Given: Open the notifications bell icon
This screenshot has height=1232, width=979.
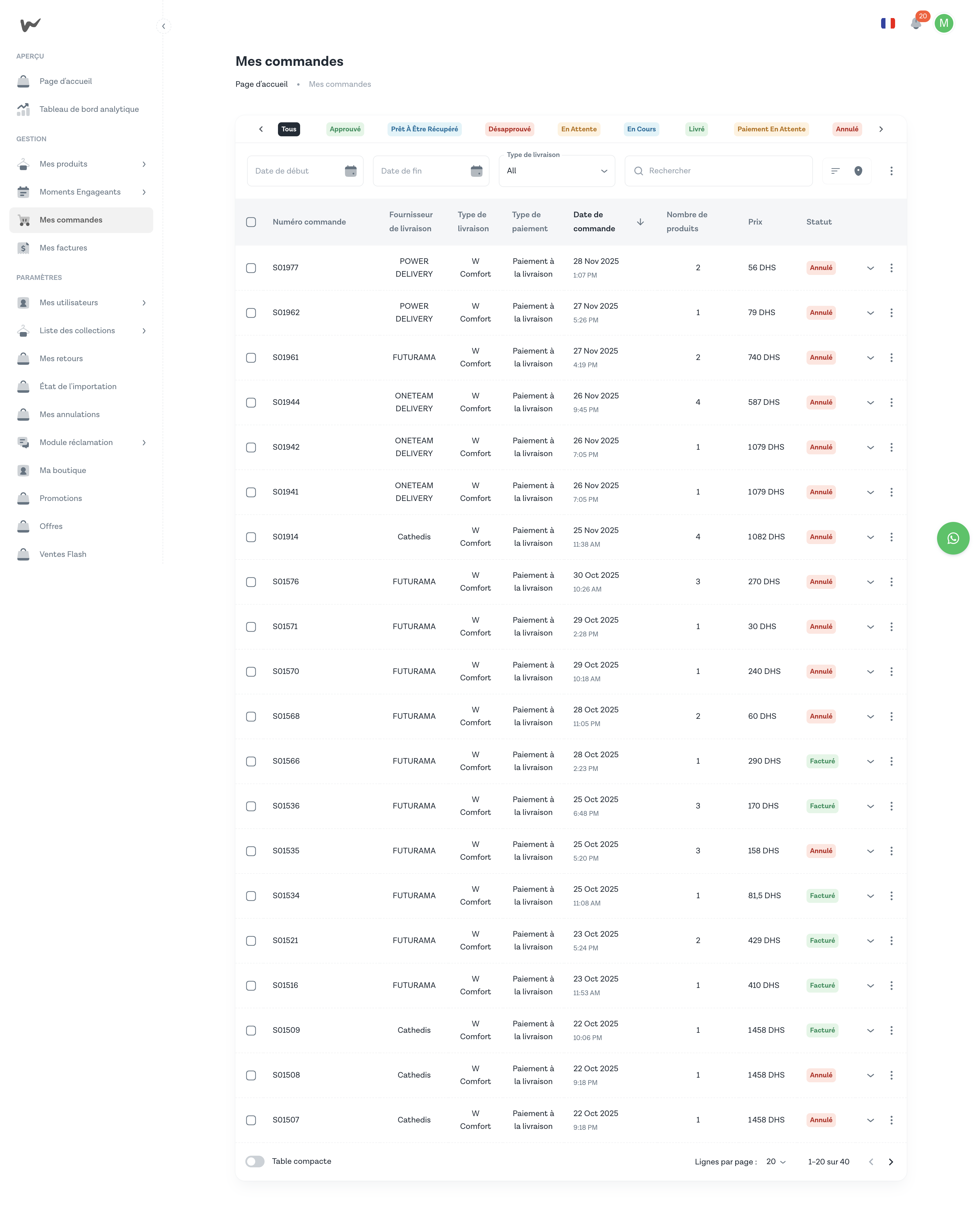Looking at the screenshot, I should 915,23.
